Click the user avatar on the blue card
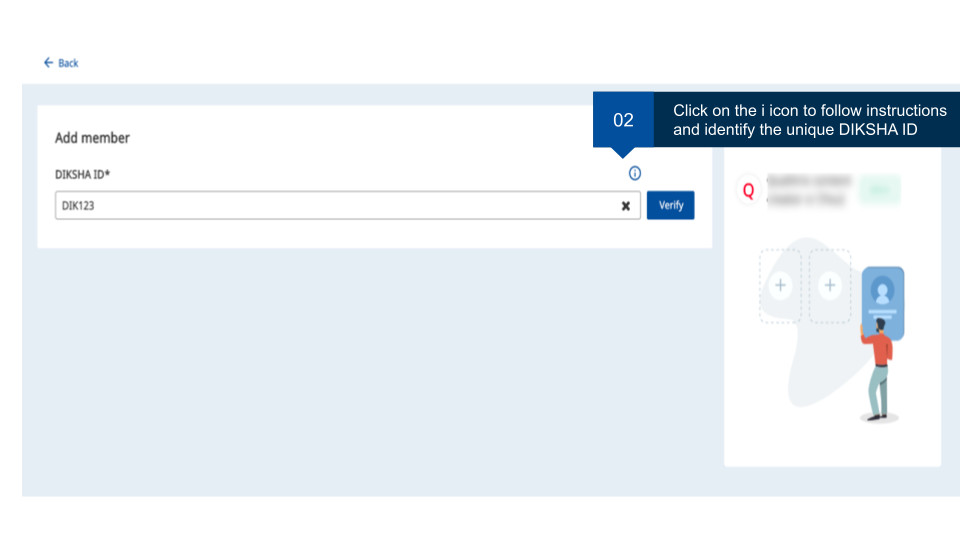 882,292
